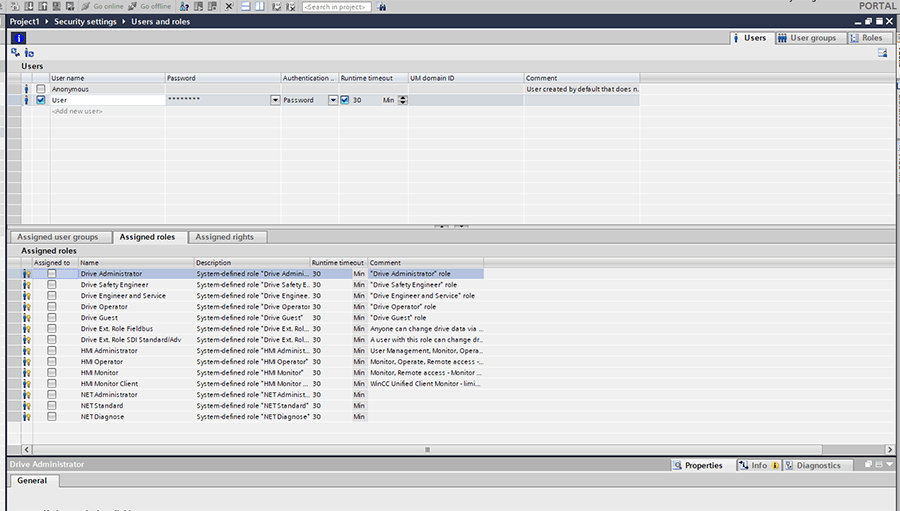
Task: Click Security settings in the breadcrumb
Action: click(85, 22)
